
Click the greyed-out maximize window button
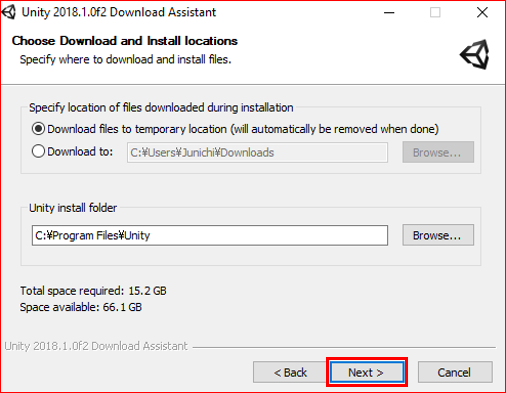click(435, 13)
